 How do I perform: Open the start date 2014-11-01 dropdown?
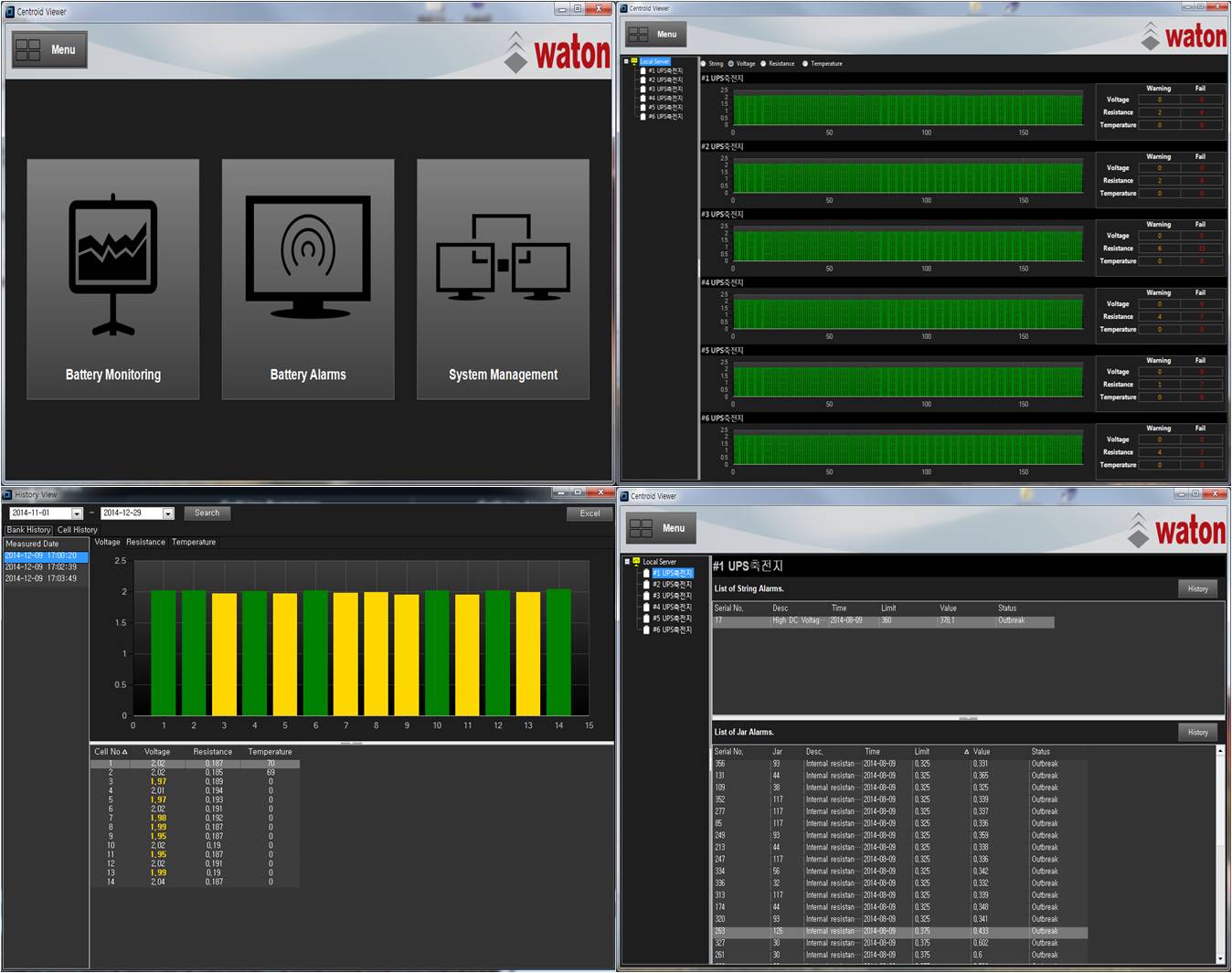tap(77, 513)
